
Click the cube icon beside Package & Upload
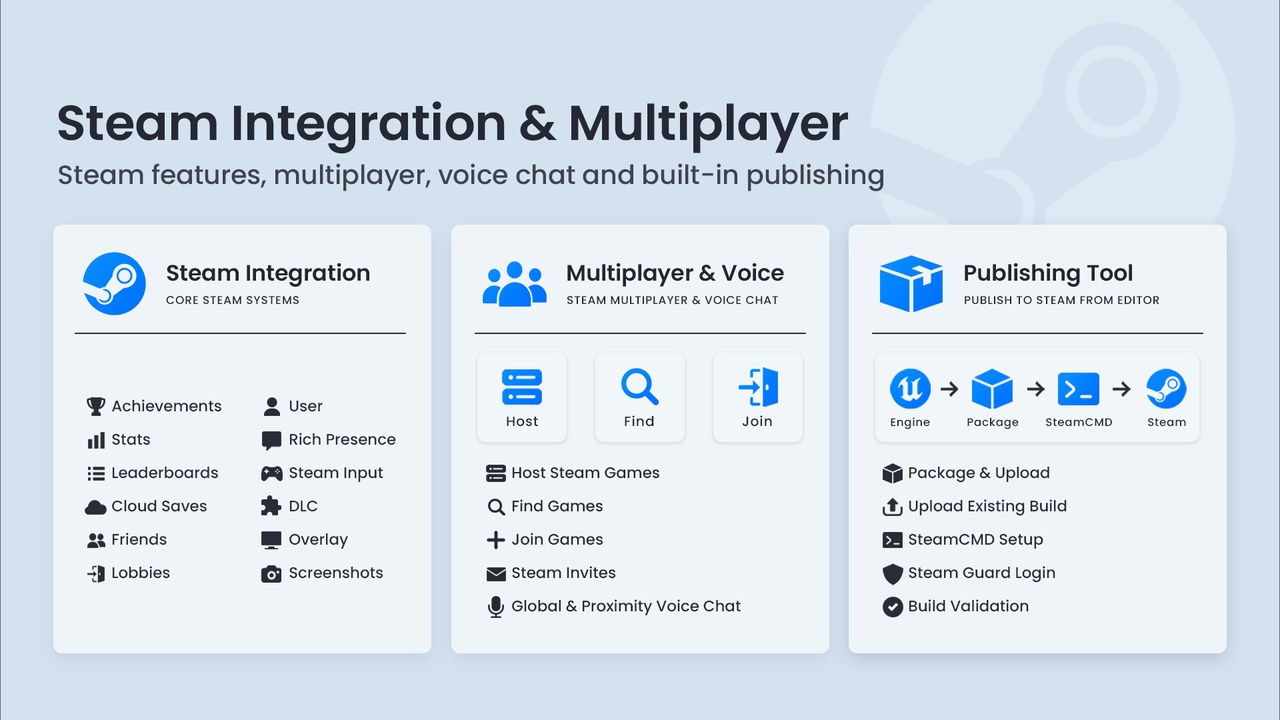click(893, 473)
